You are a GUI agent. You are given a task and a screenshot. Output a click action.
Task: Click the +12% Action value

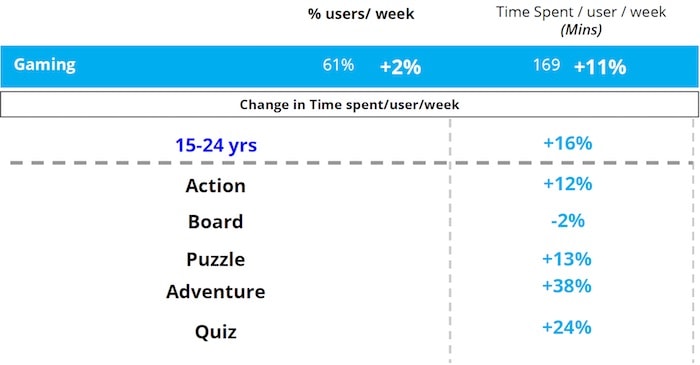[567, 183]
